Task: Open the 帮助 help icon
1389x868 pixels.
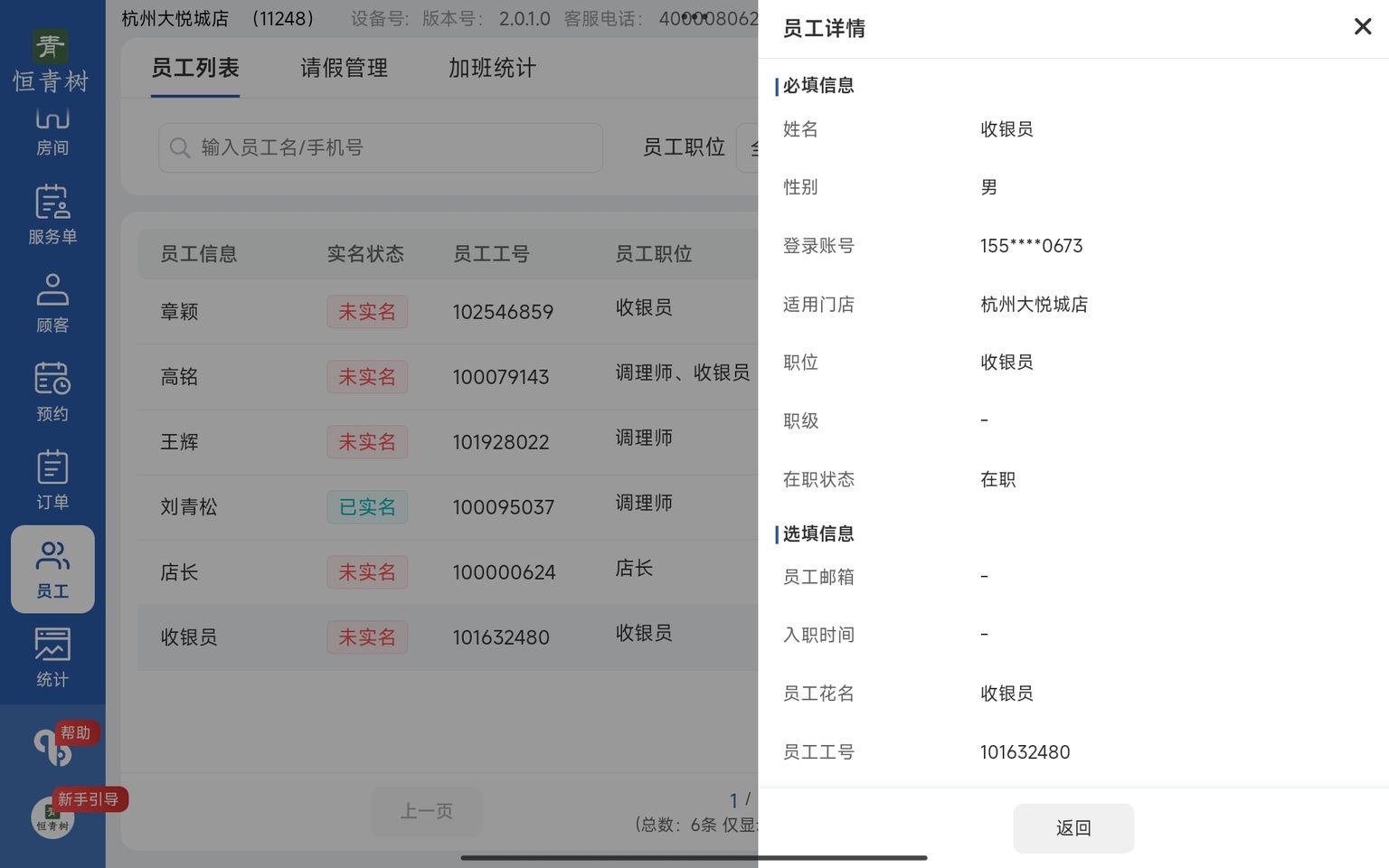Action: click(53, 746)
